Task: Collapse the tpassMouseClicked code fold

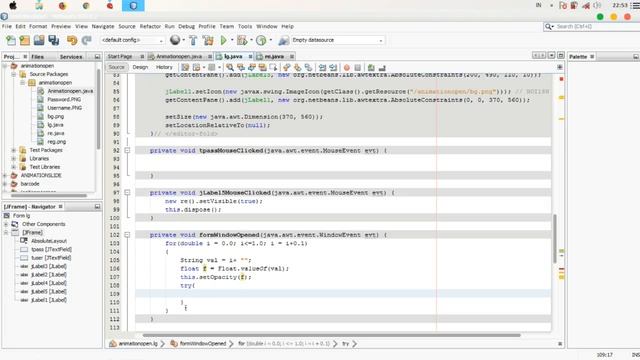Action: [x=127, y=151]
